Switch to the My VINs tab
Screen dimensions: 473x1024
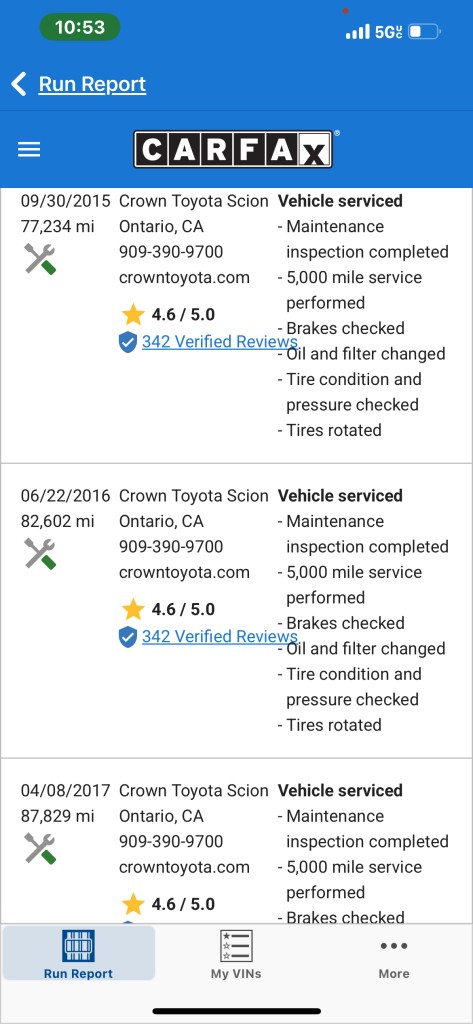236,955
